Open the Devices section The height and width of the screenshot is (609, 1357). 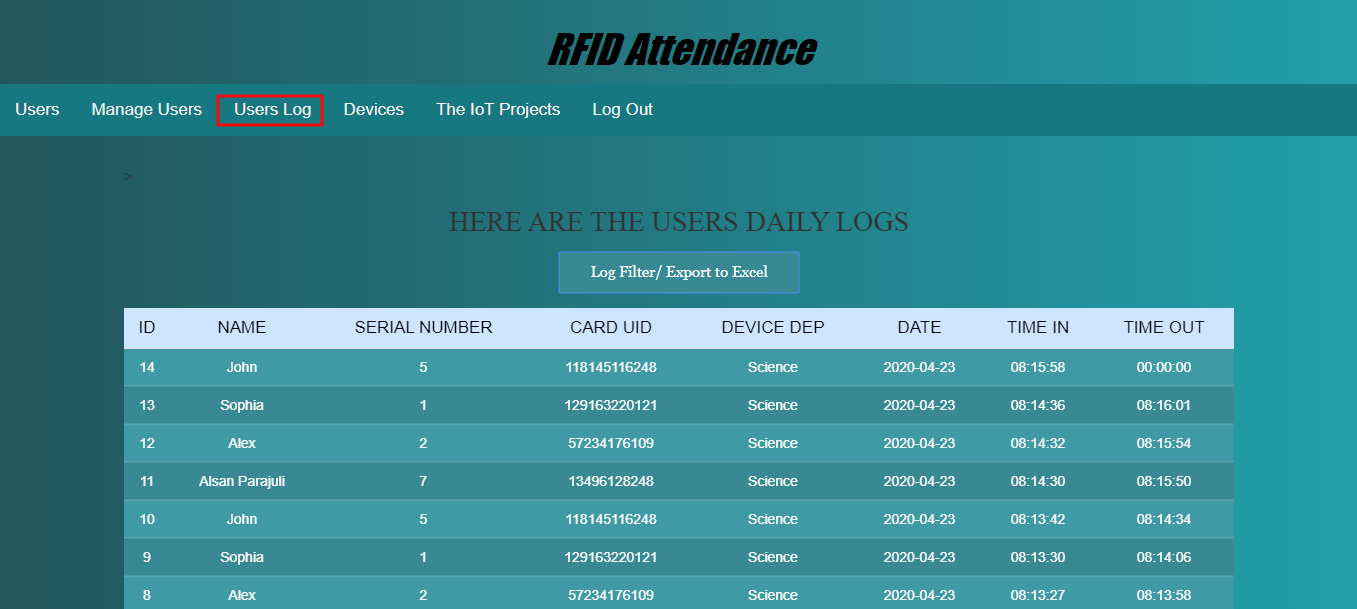(x=373, y=109)
